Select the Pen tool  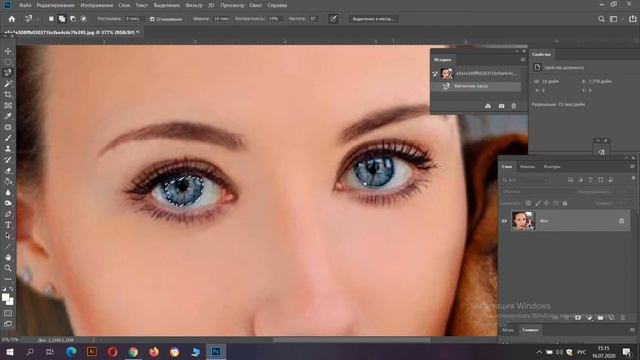8,214
